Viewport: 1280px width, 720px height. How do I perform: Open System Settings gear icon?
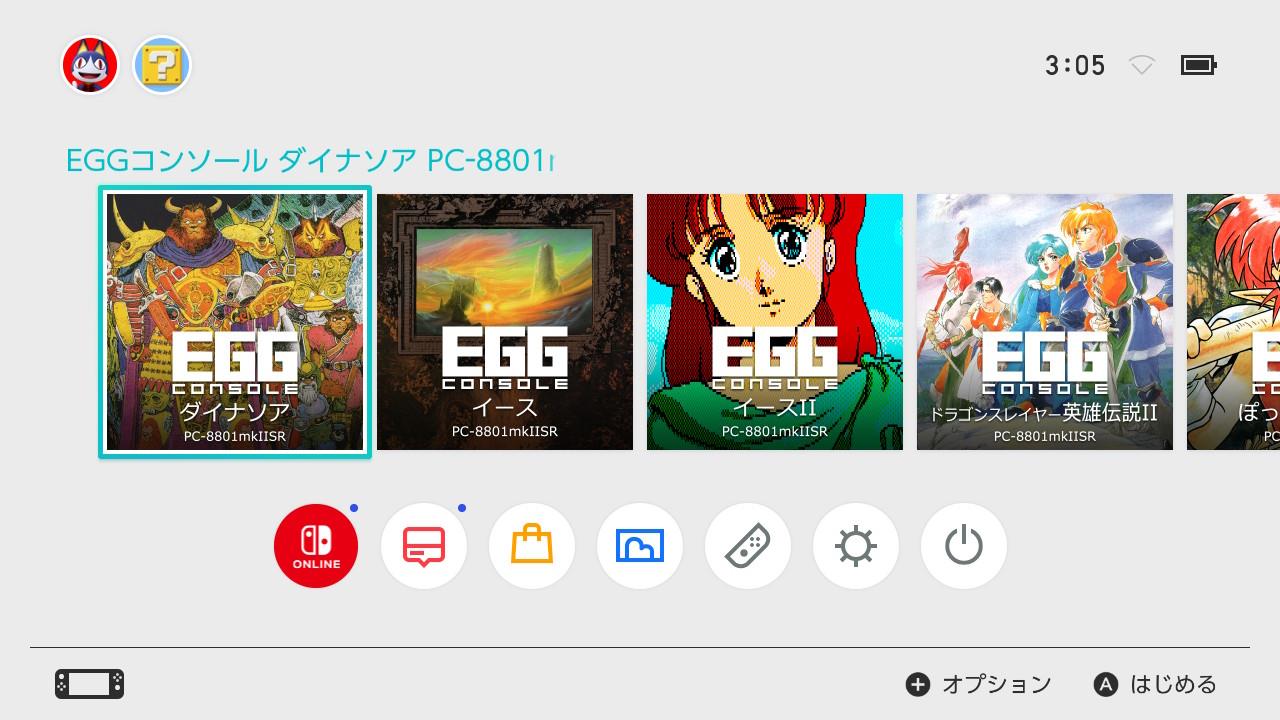856,546
